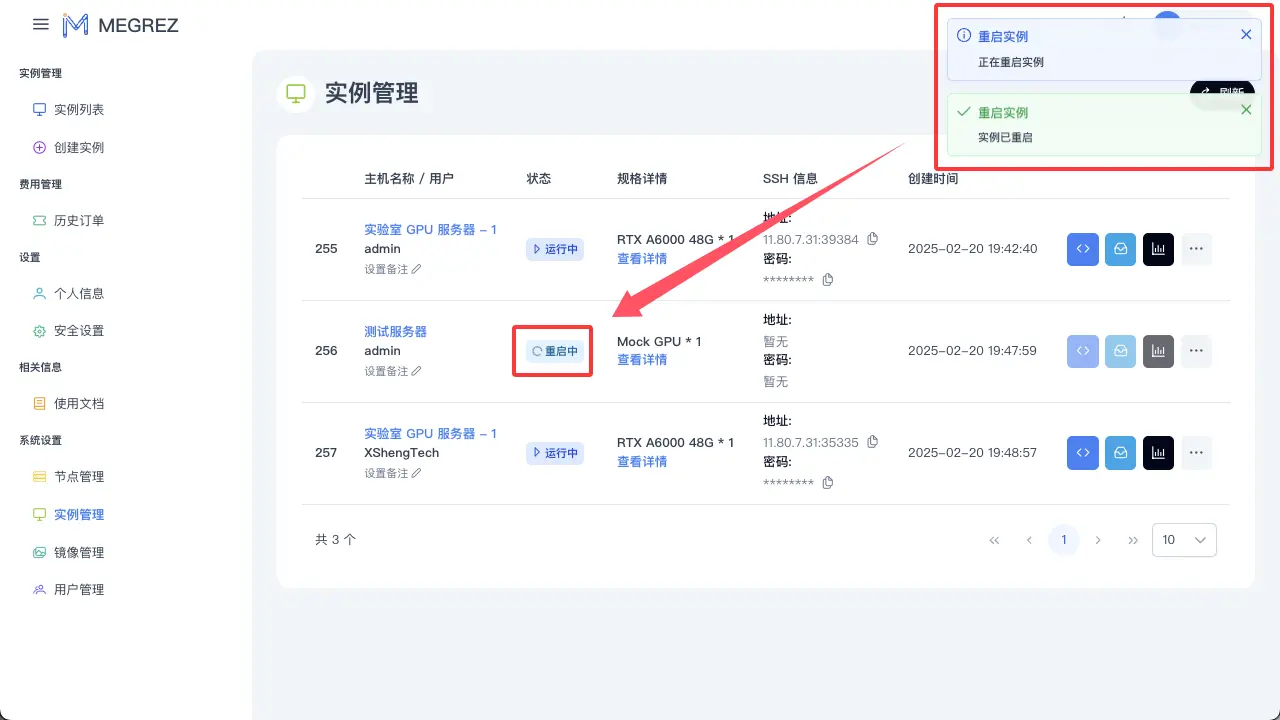Copy the password of instance 257

point(827,482)
